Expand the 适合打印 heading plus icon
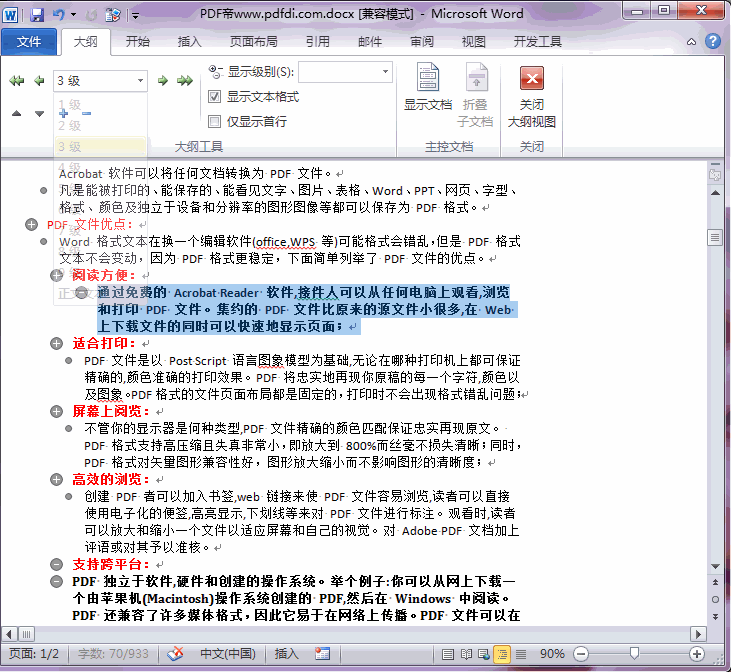 56,344
